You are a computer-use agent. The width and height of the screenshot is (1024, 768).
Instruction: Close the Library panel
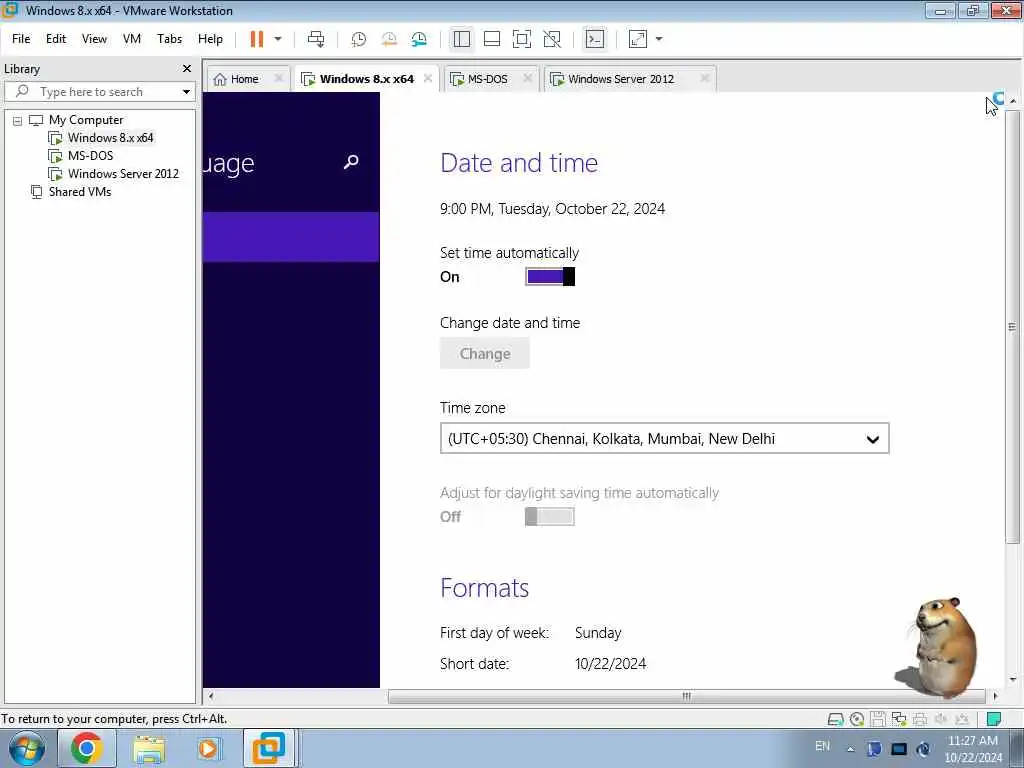click(x=187, y=69)
